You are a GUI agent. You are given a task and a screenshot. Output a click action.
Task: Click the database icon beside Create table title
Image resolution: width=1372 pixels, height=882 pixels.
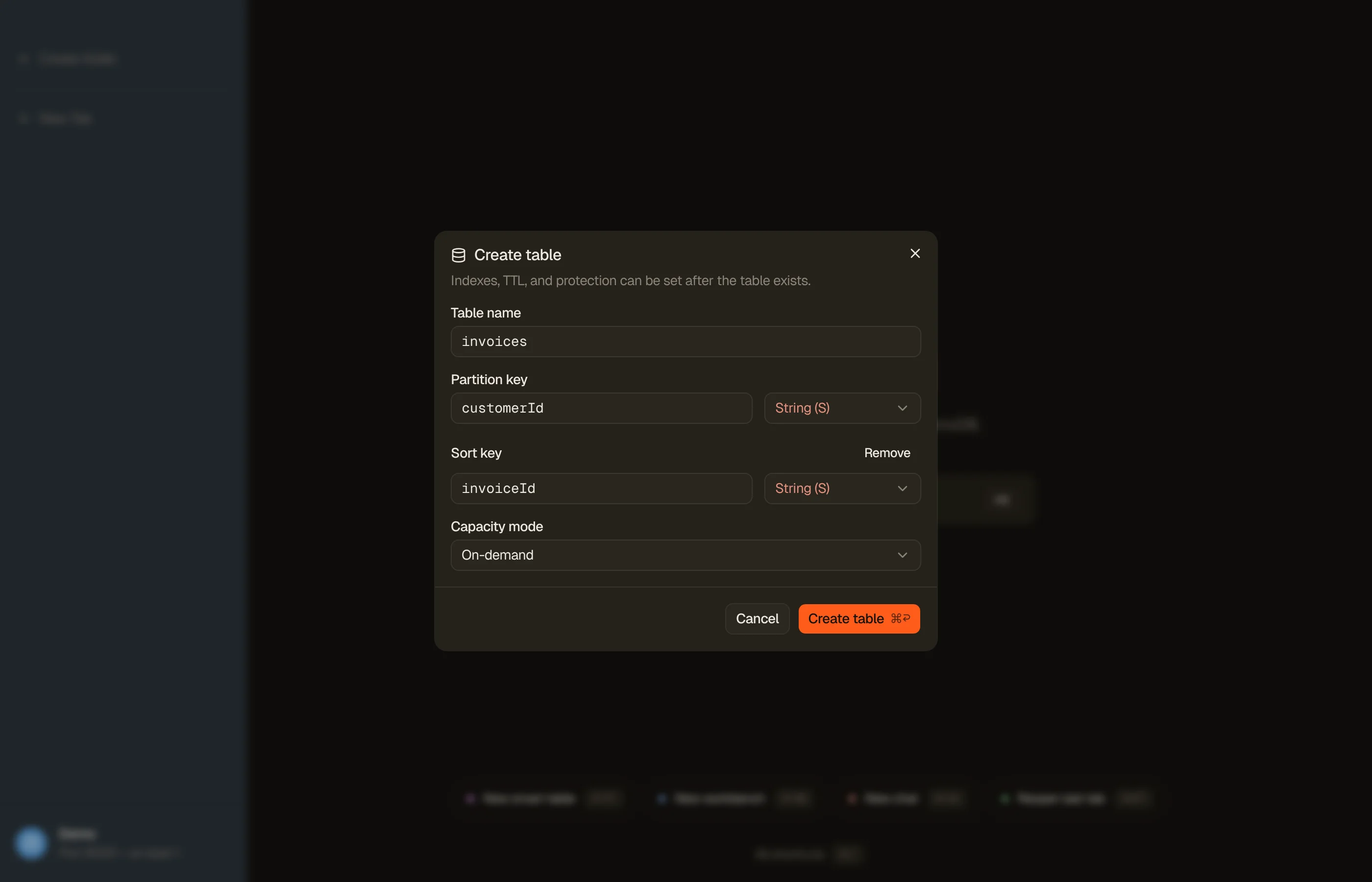click(x=458, y=255)
